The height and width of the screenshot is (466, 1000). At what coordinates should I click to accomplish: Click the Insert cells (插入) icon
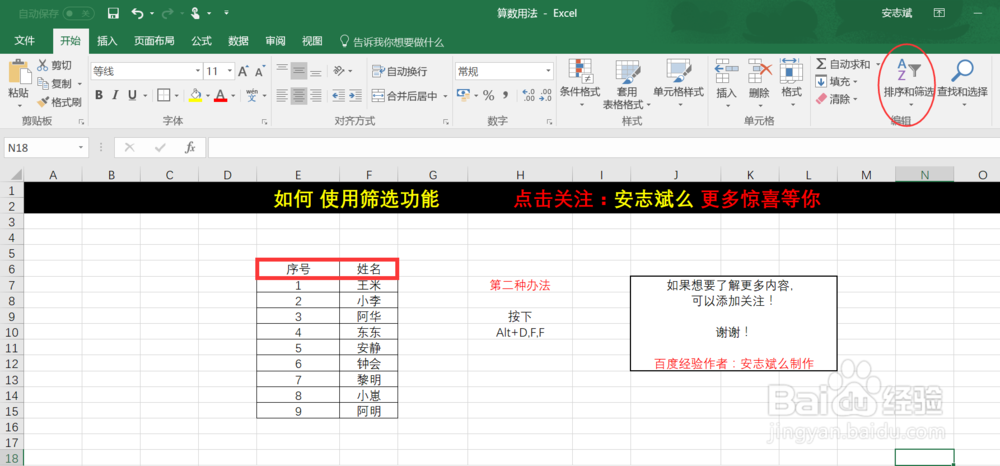(726, 71)
